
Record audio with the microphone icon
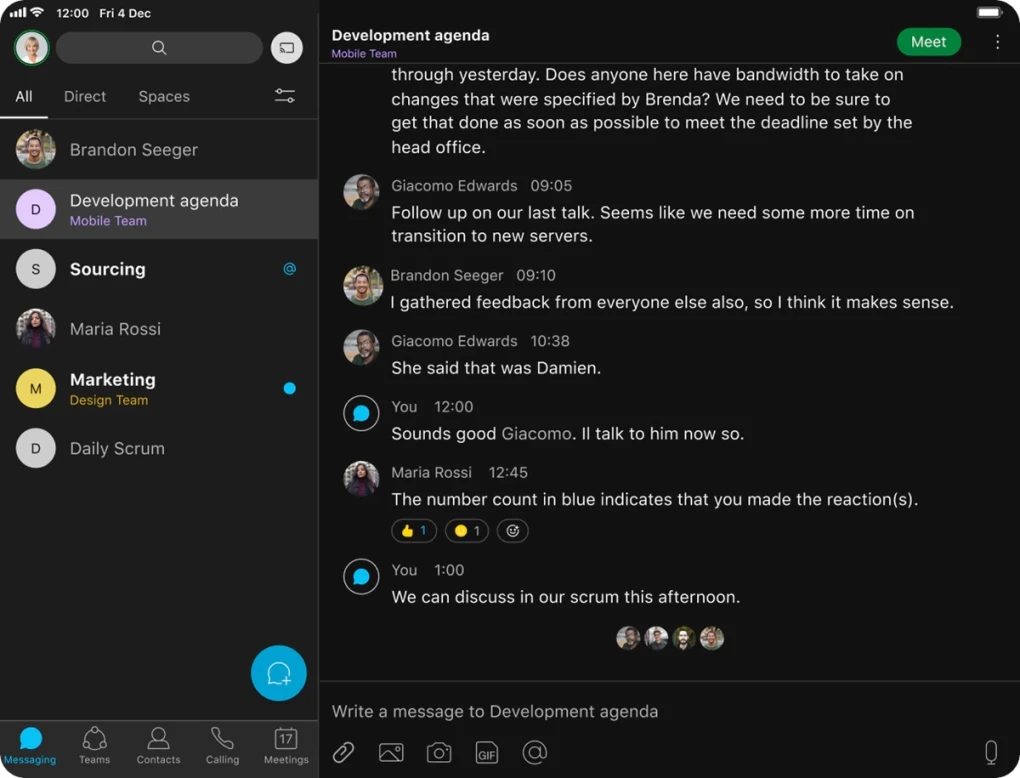(x=990, y=752)
